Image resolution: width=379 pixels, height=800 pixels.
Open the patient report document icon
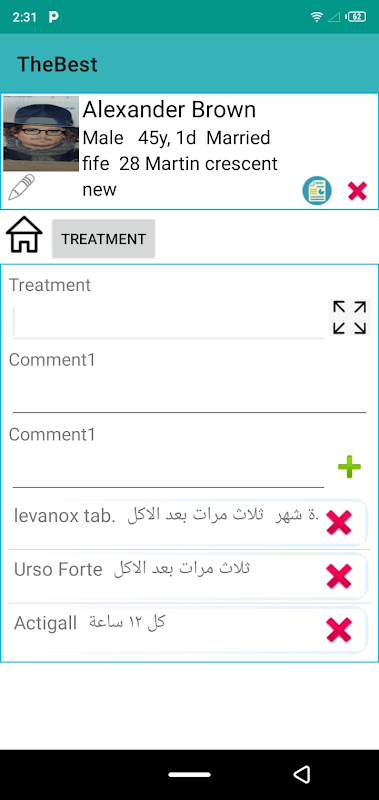coord(317,191)
